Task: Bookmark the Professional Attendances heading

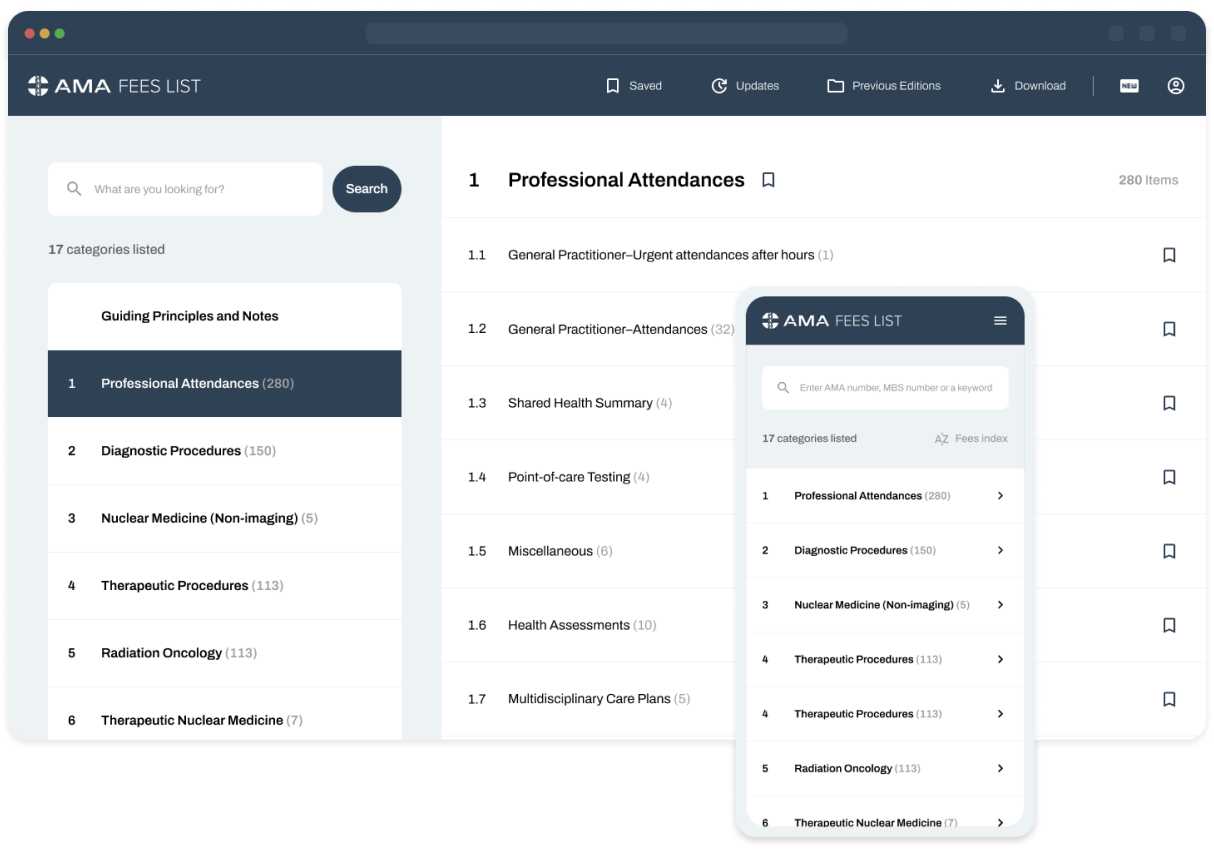Action: tap(768, 180)
